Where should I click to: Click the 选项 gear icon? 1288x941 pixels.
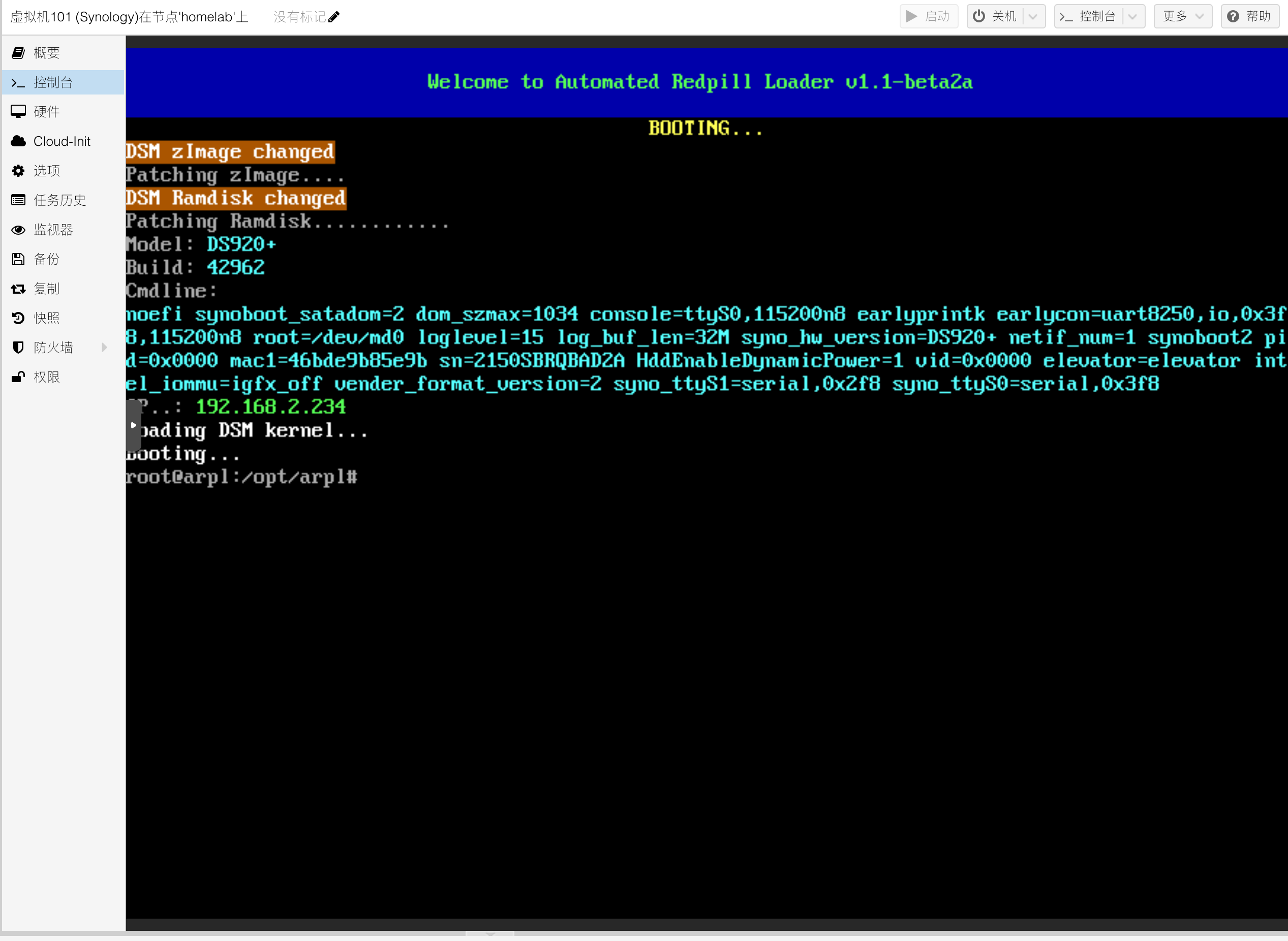[x=18, y=171]
